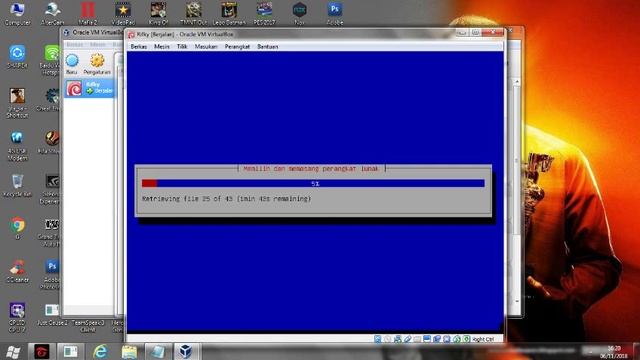Screen dimensions: 640x360
Task: Click the SHAREit desktop icon
Action: pyautogui.click(x=17, y=57)
